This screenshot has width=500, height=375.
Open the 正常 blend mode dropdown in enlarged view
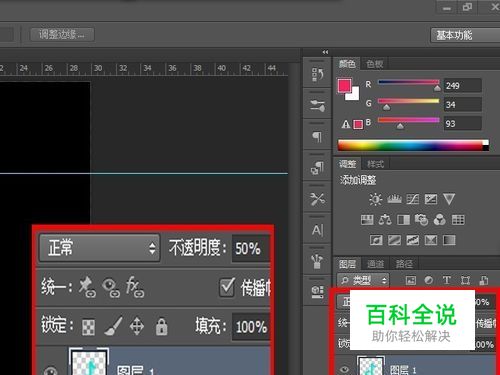click(99, 248)
